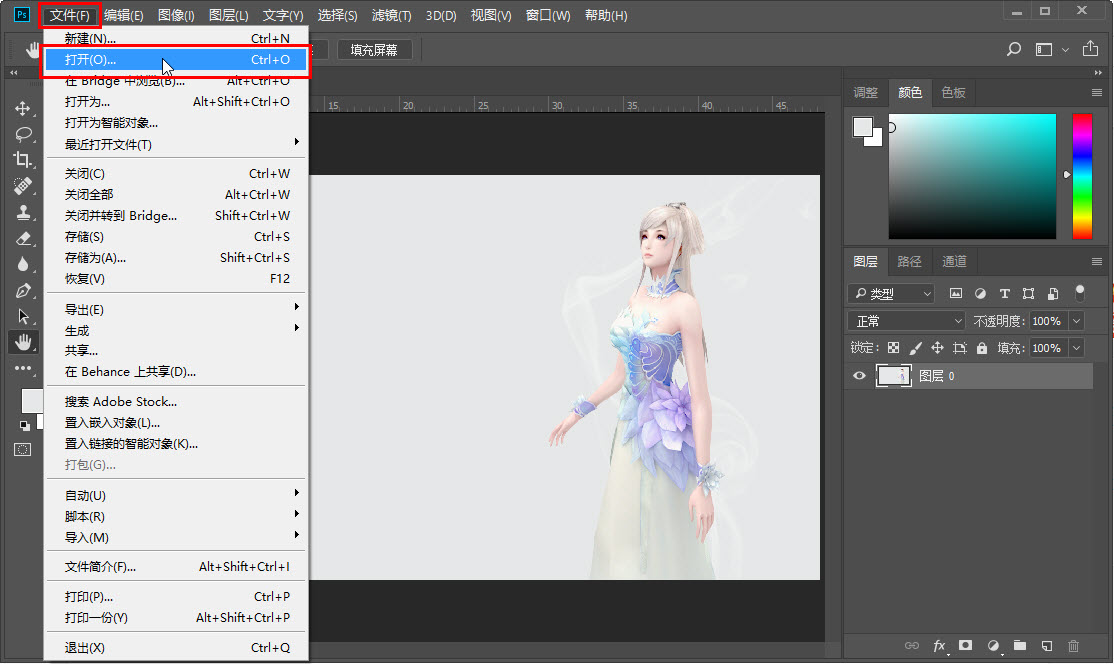Open the search magnifier in options bar
The height and width of the screenshot is (664, 1114).
tap(1014, 49)
